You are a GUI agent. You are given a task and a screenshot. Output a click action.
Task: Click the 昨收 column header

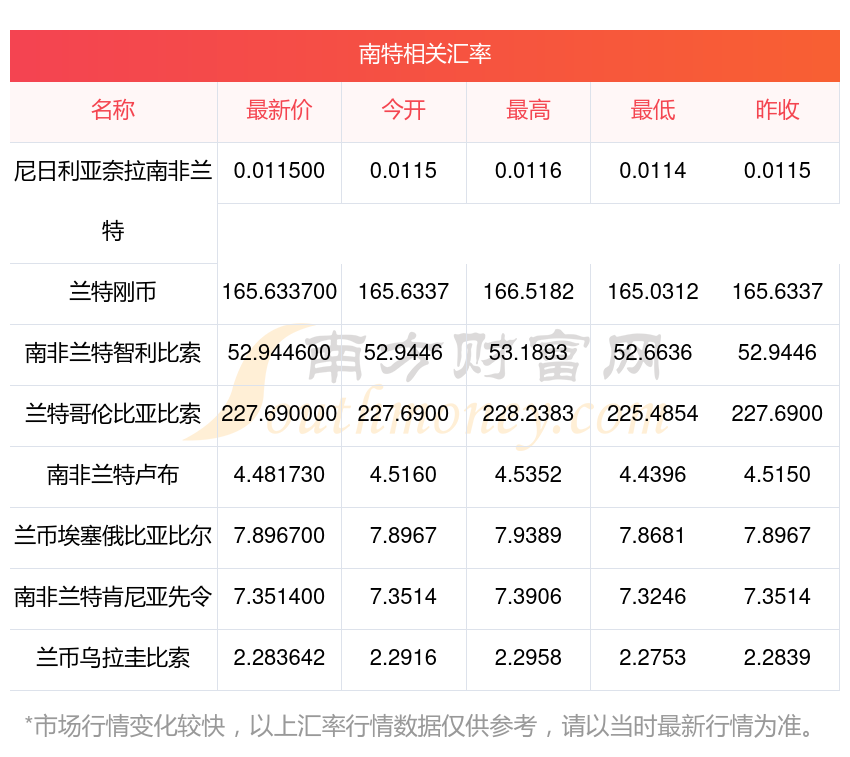(x=777, y=110)
